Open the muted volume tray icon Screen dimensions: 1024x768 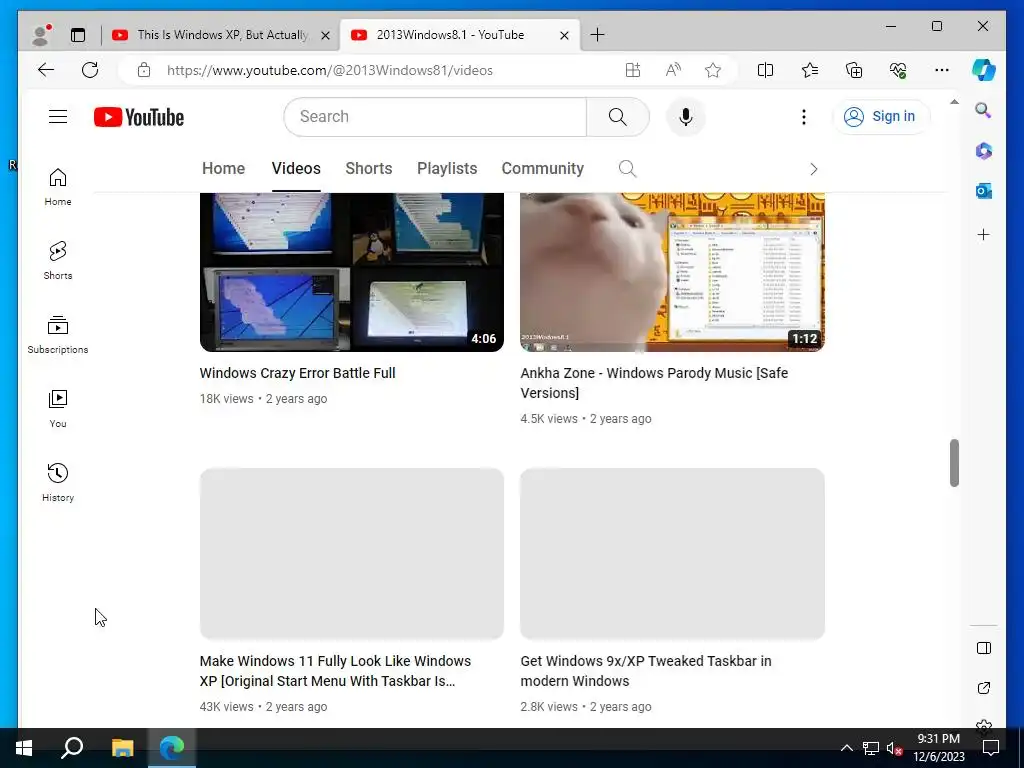(x=894, y=748)
